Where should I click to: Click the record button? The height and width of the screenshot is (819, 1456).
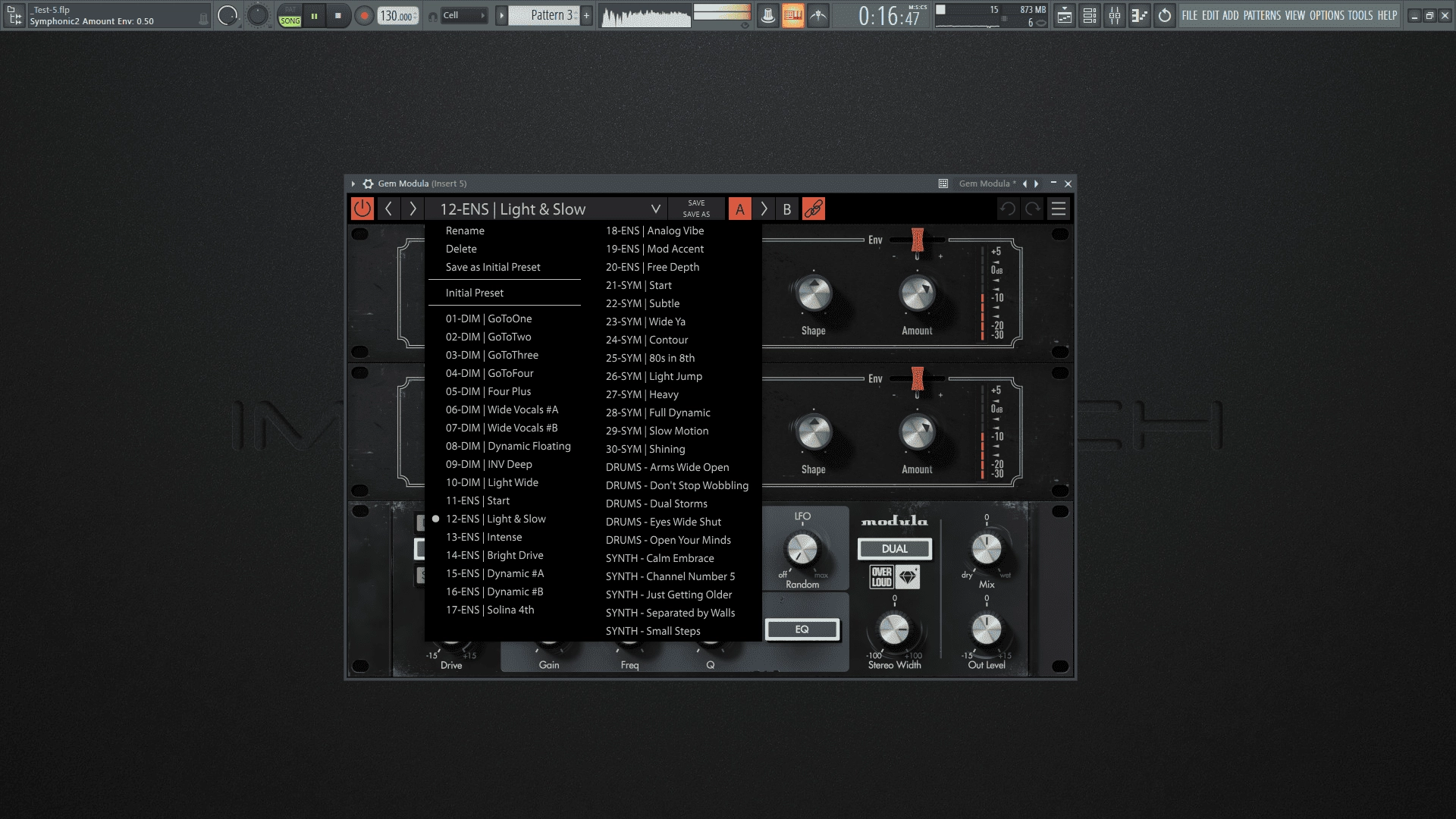point(365,15)
